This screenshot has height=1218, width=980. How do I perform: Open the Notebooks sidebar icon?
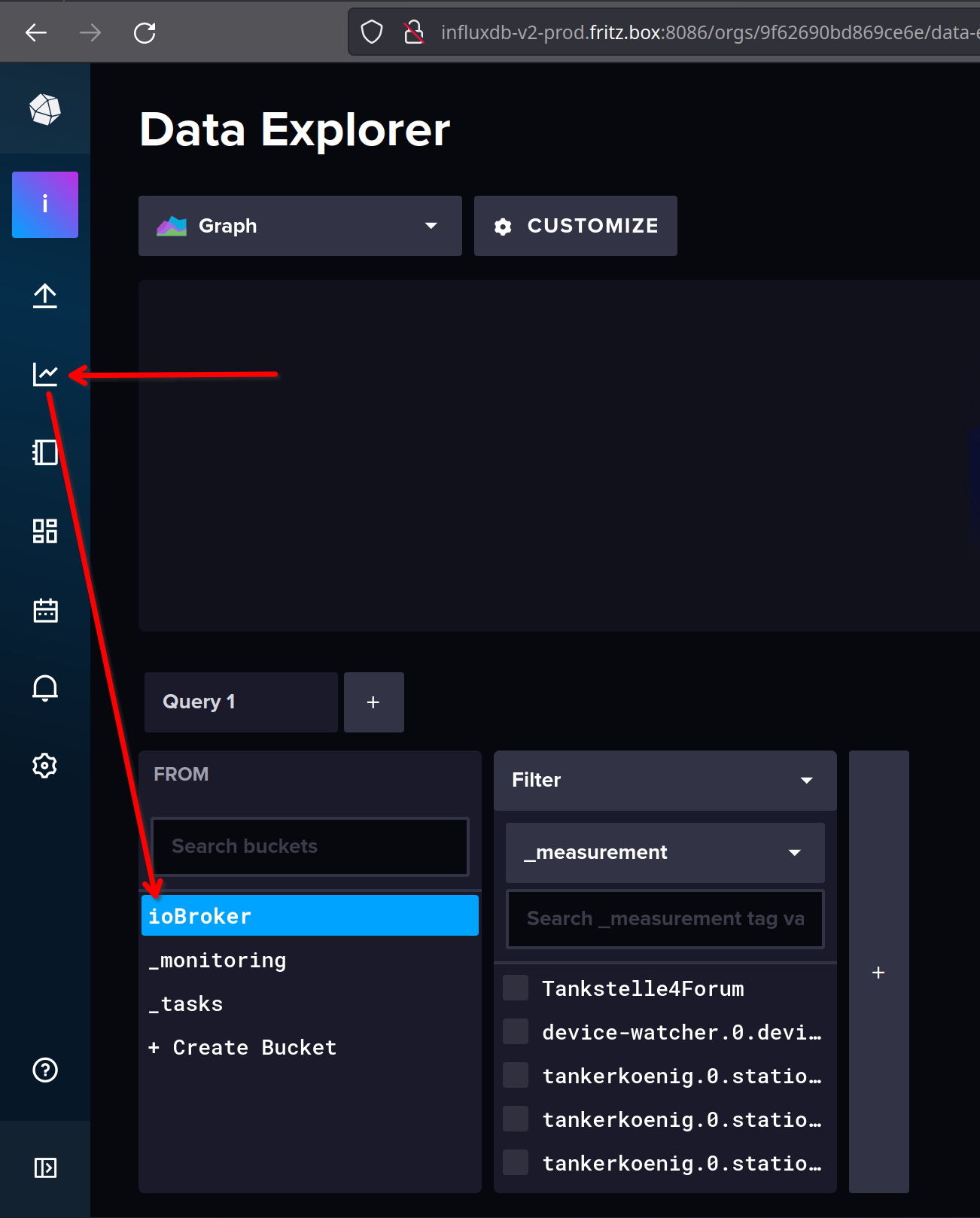[45, 452]
